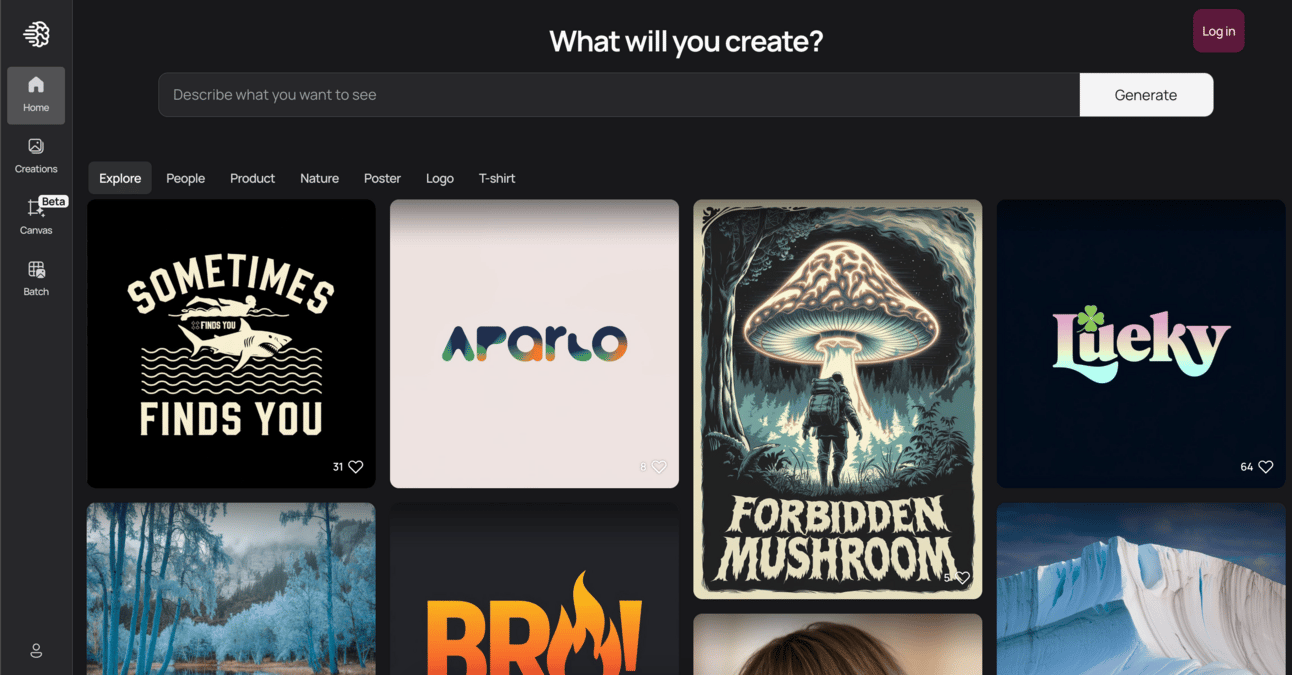
Task: Open the Creations sidebar icon
Action: pos(36,156)
